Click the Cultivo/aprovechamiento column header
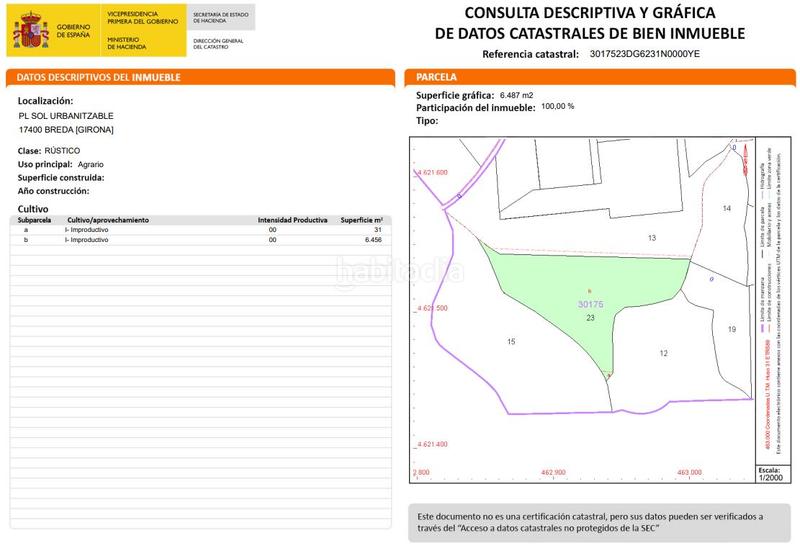 pos(108,219)
